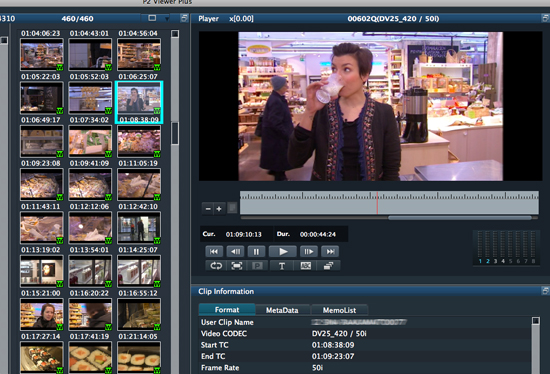This screenshot has width=550, height=374.
Task: Click the small square beside zoom plus
Action: tap(232, 208)
